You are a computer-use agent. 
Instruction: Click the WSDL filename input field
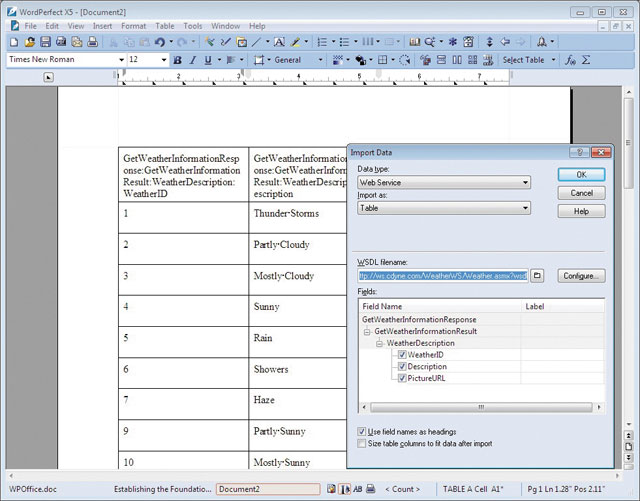coord(443,276)
